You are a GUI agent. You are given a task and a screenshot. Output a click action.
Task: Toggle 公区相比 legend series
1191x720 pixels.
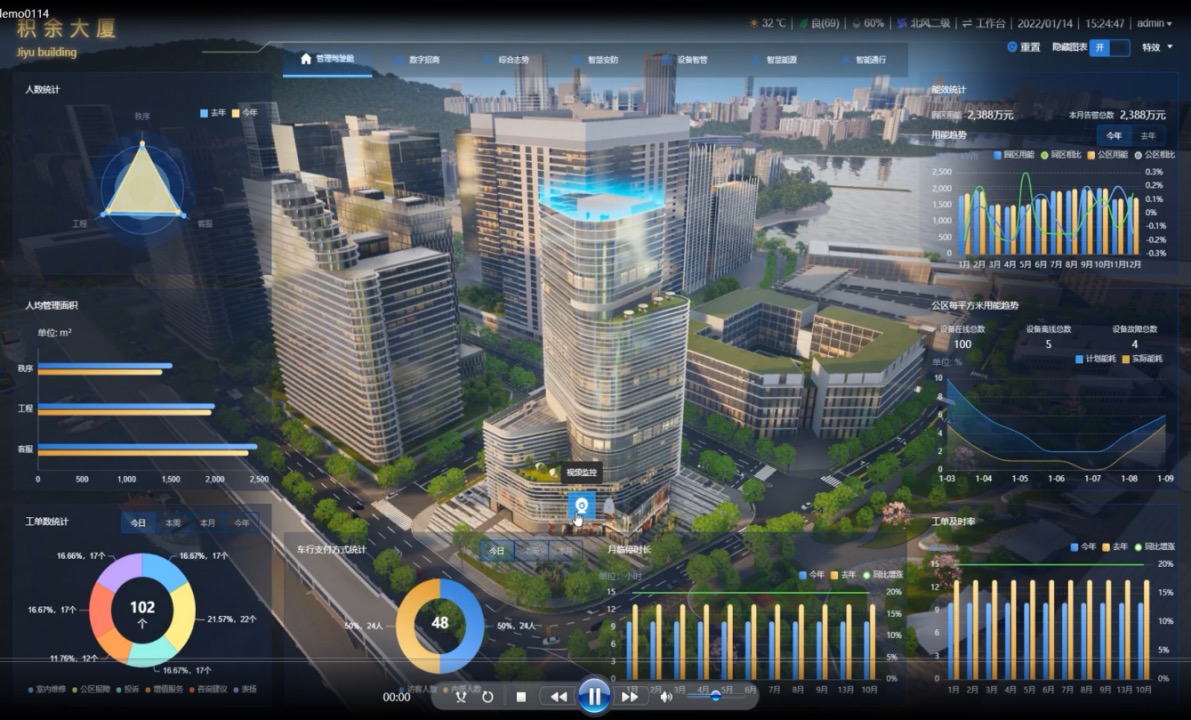(1155, 155)
